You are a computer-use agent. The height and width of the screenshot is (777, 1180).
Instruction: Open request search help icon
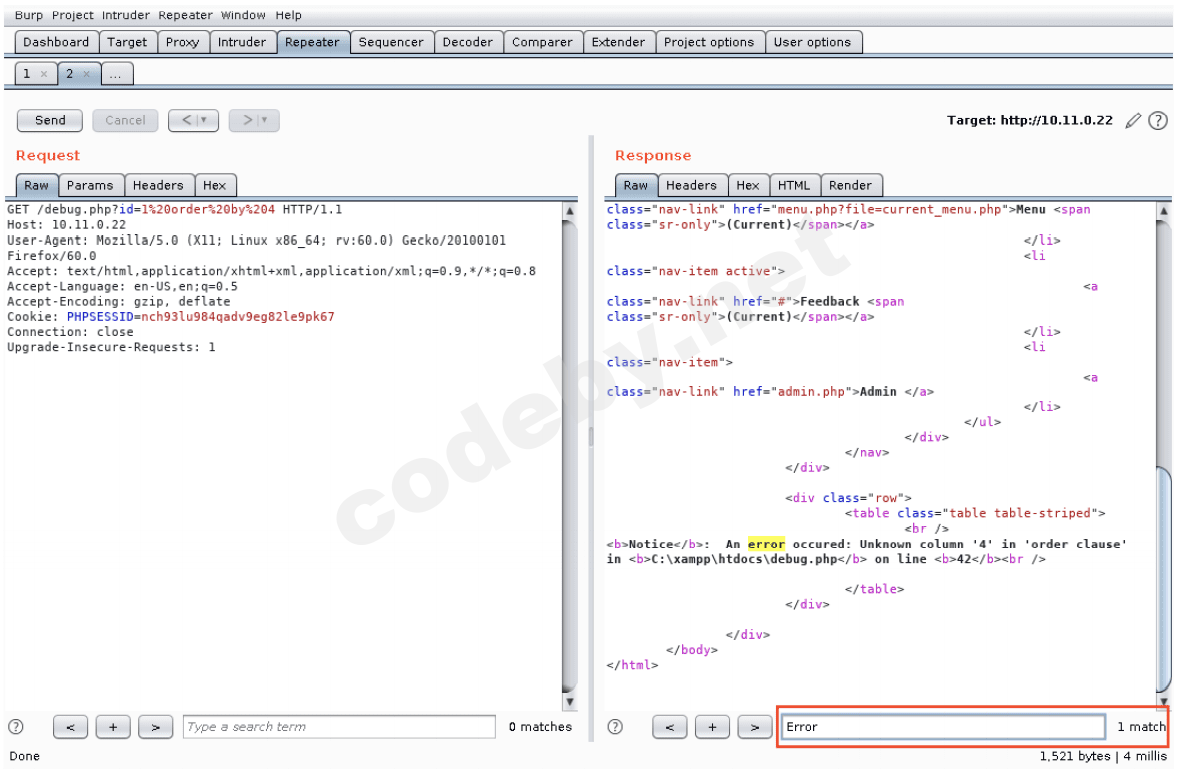(16, 727)
